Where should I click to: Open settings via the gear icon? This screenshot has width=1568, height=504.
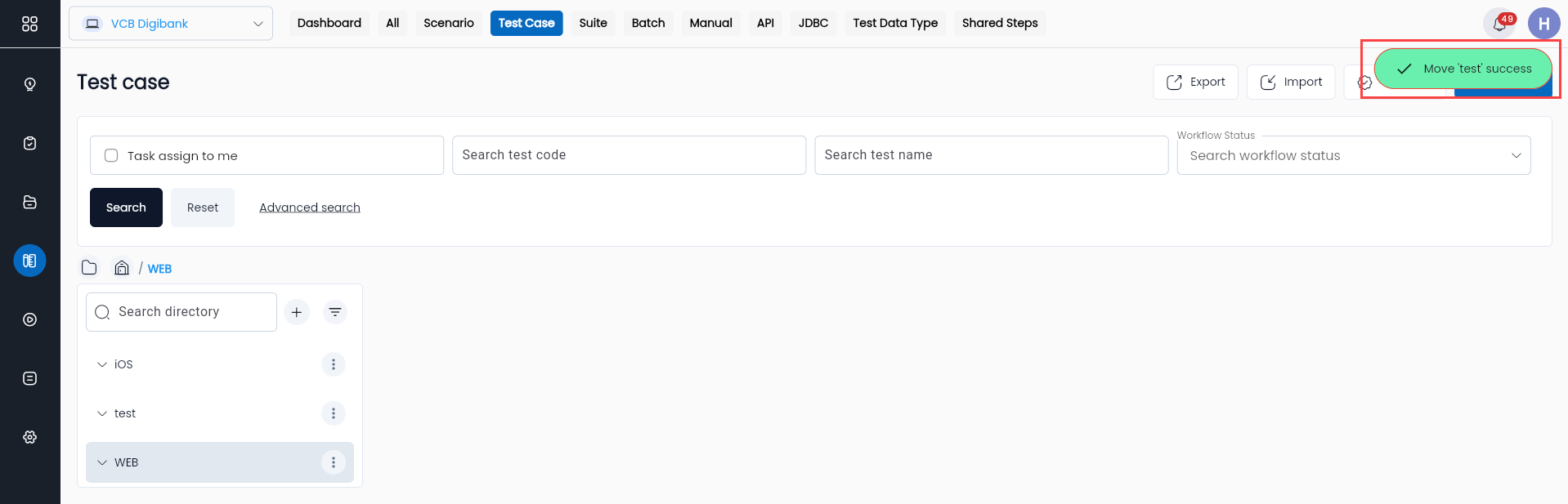coord(30,437)
